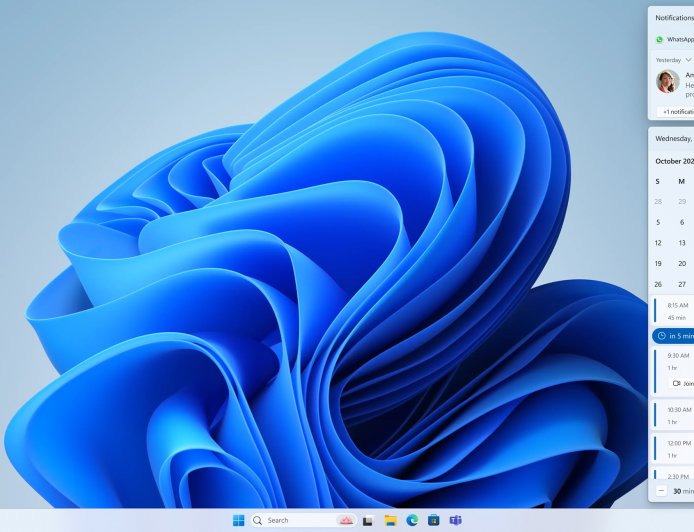Open the 2:30 PM agenda event
Viewport: 694px width, 532px height.
point(673,474)
